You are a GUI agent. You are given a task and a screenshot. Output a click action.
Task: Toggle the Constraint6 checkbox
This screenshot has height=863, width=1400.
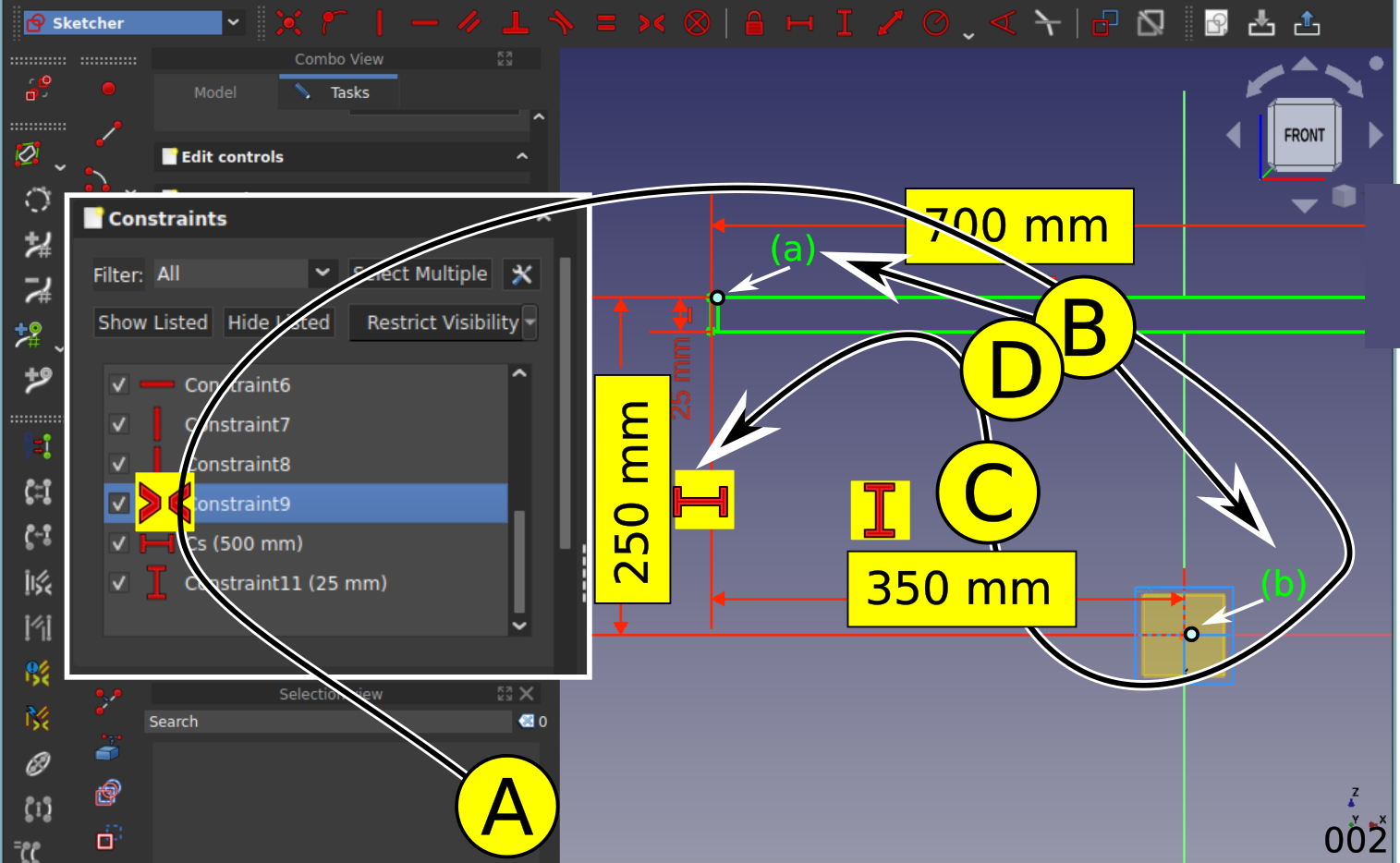tap(118, 384)
